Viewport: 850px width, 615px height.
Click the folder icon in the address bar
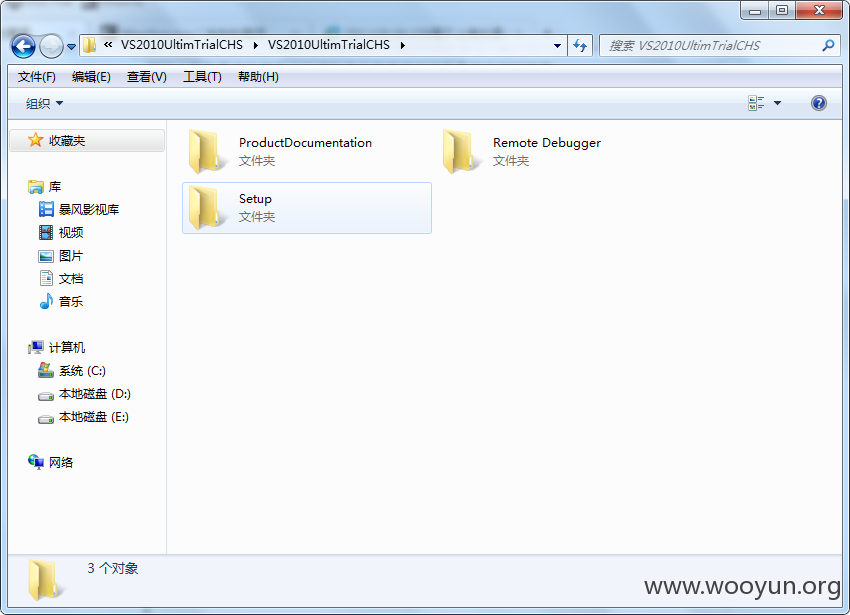click(90, 46)
